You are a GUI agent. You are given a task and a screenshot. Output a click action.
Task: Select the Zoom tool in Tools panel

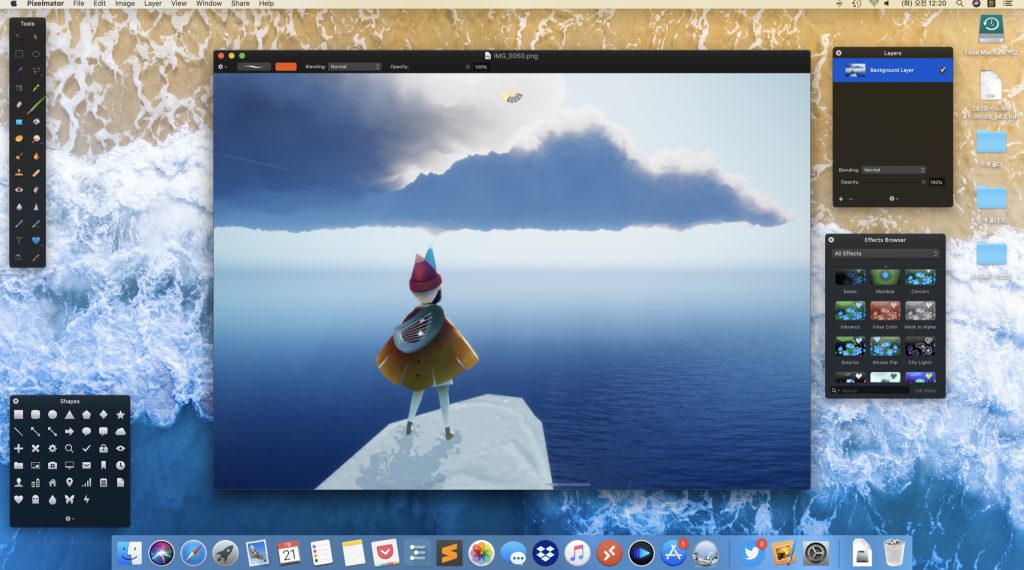click(x=19, y=257)
